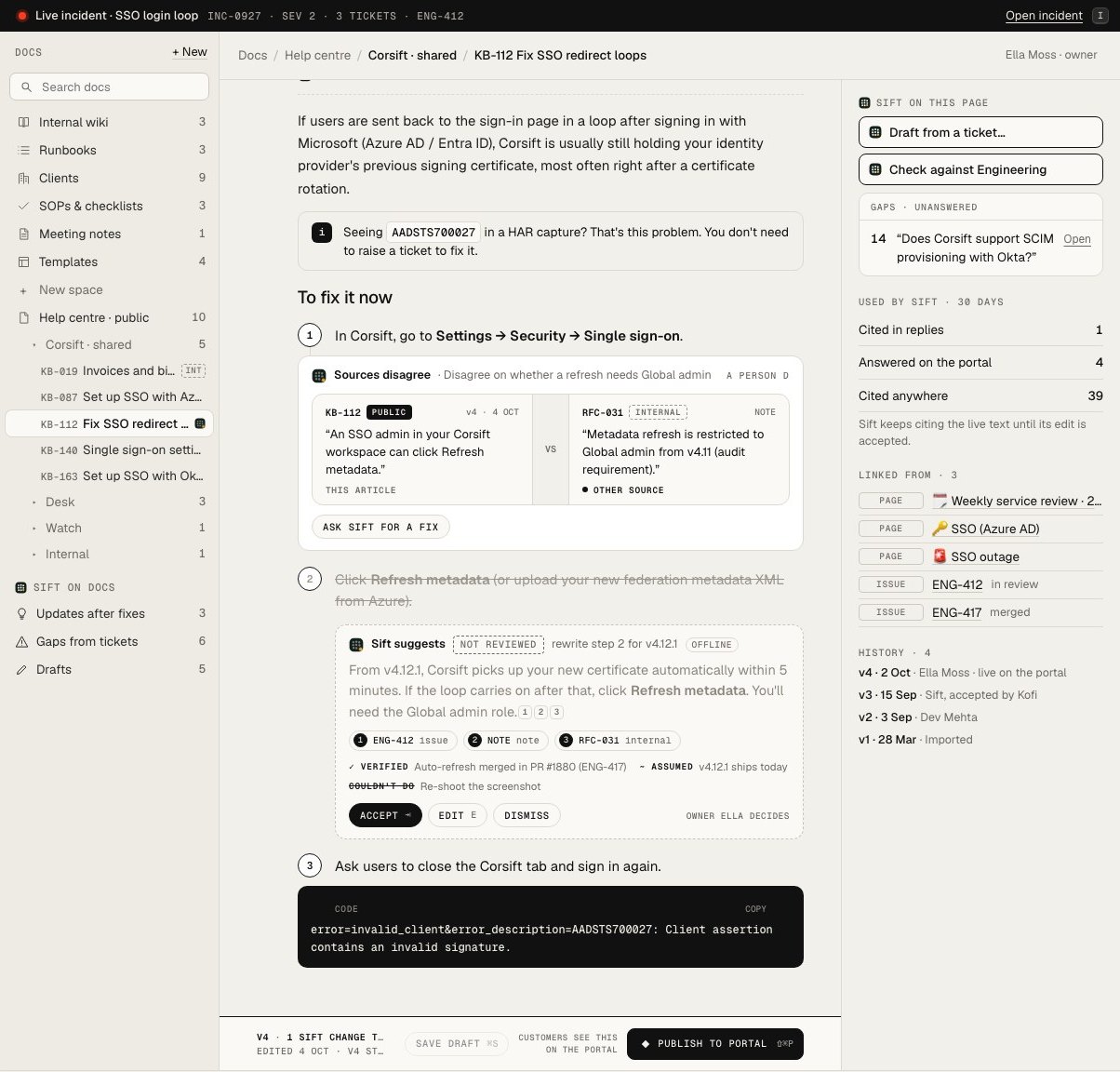Expand the Watch folder in sidebar
Viewport: 1120px width, 1072px height.
click(x=34, y=528)
